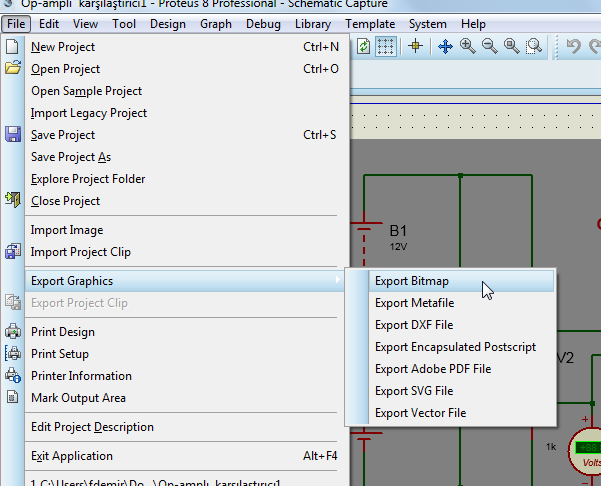The image size is (601, 486).
Task: Click the Open Project folder icon
Action: coord(13,67)
